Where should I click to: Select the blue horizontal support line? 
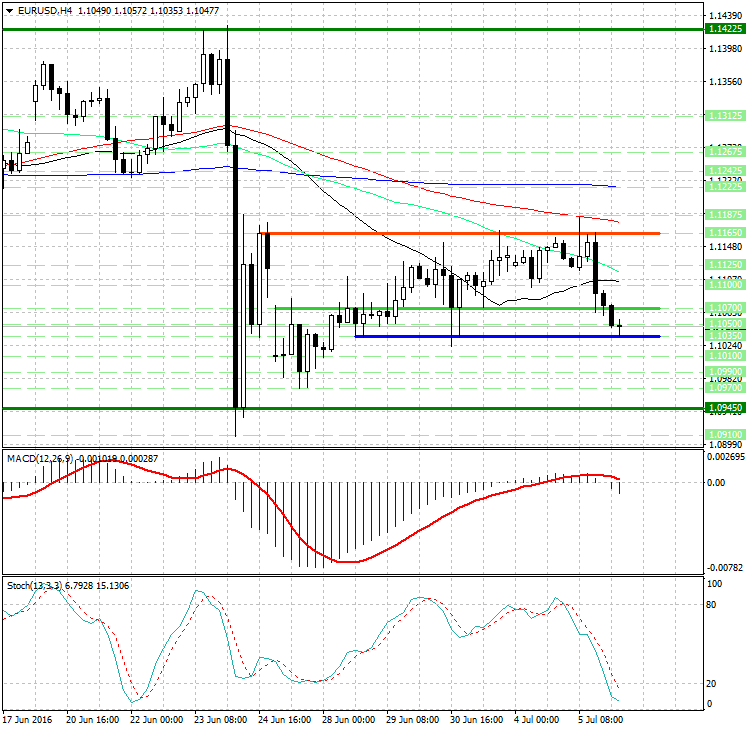tap(500, 336)
